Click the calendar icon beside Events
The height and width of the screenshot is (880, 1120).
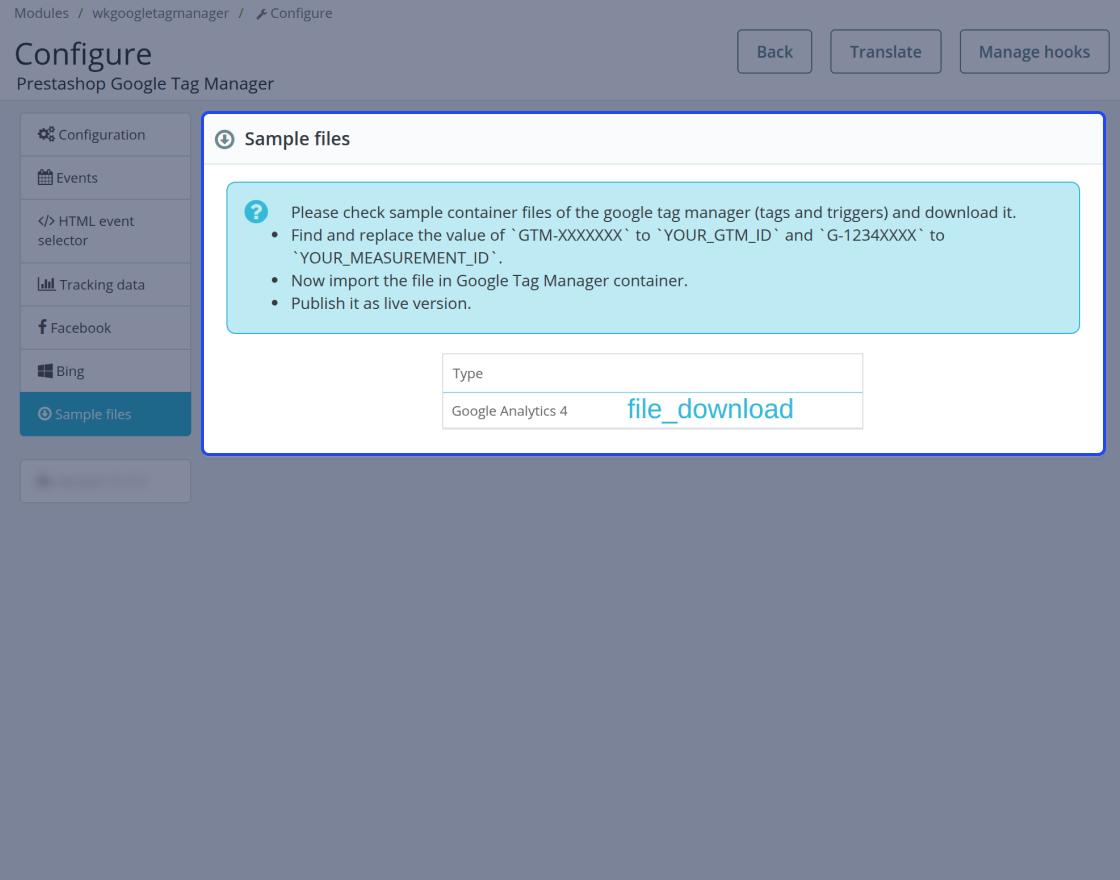tap(45, 177)
